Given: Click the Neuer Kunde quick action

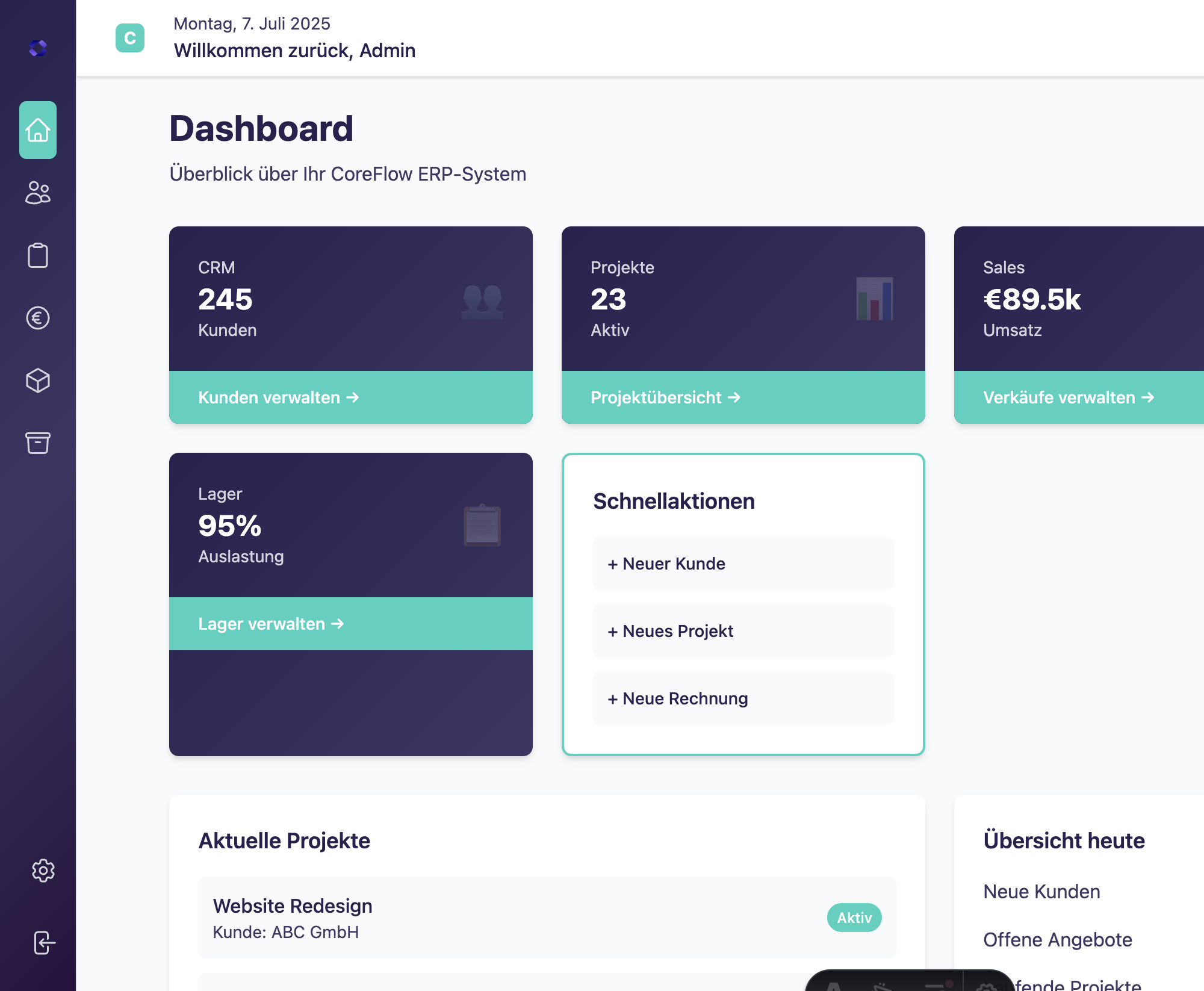Looking at the screenshot, I should point(743,564).
